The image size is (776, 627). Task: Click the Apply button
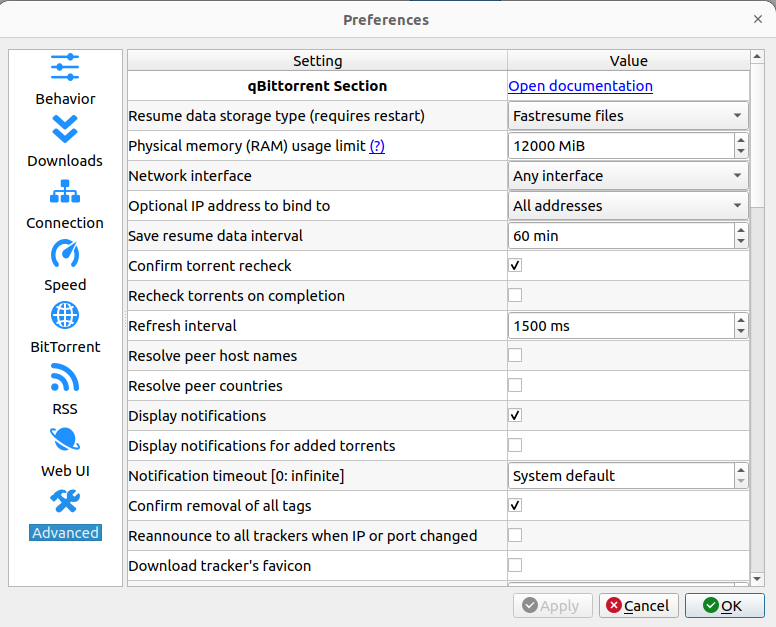tap(552, 606)
